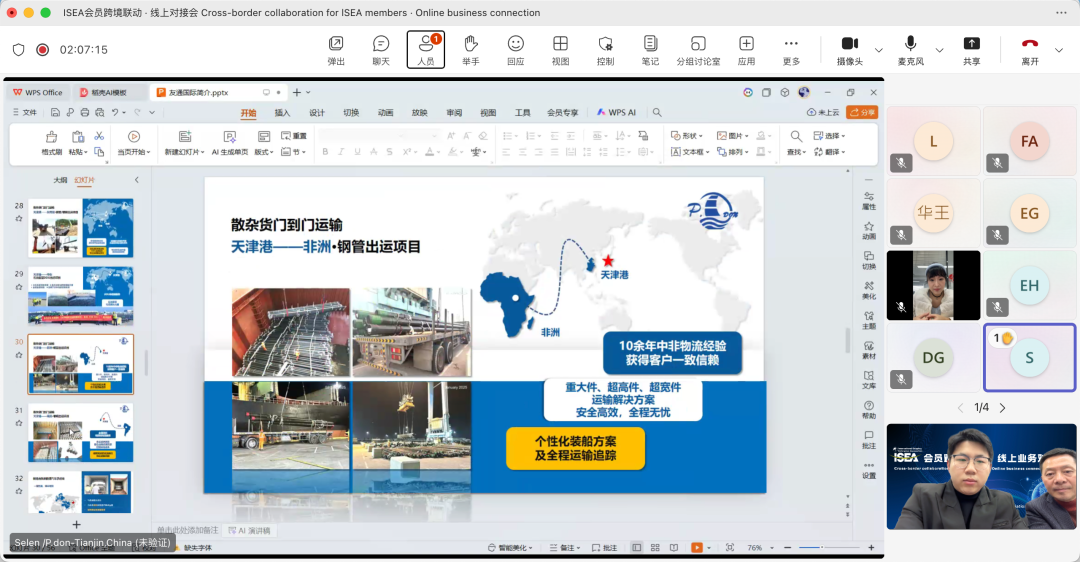Pop out the meeting with 弹出
This screenshot has height=562, width=1080.
point(336,50)
